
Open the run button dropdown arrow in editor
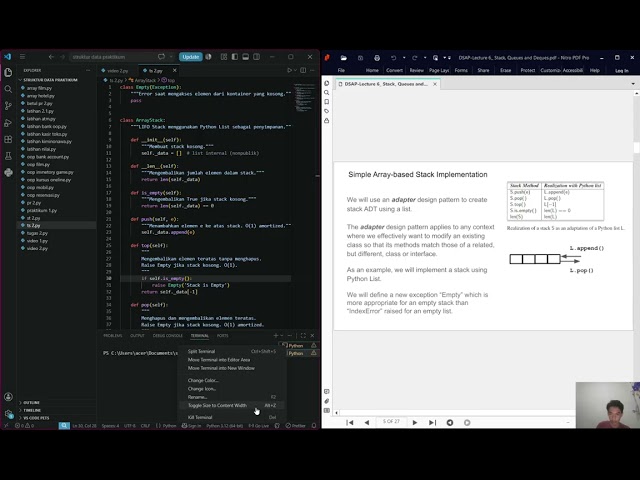(295, 70)
